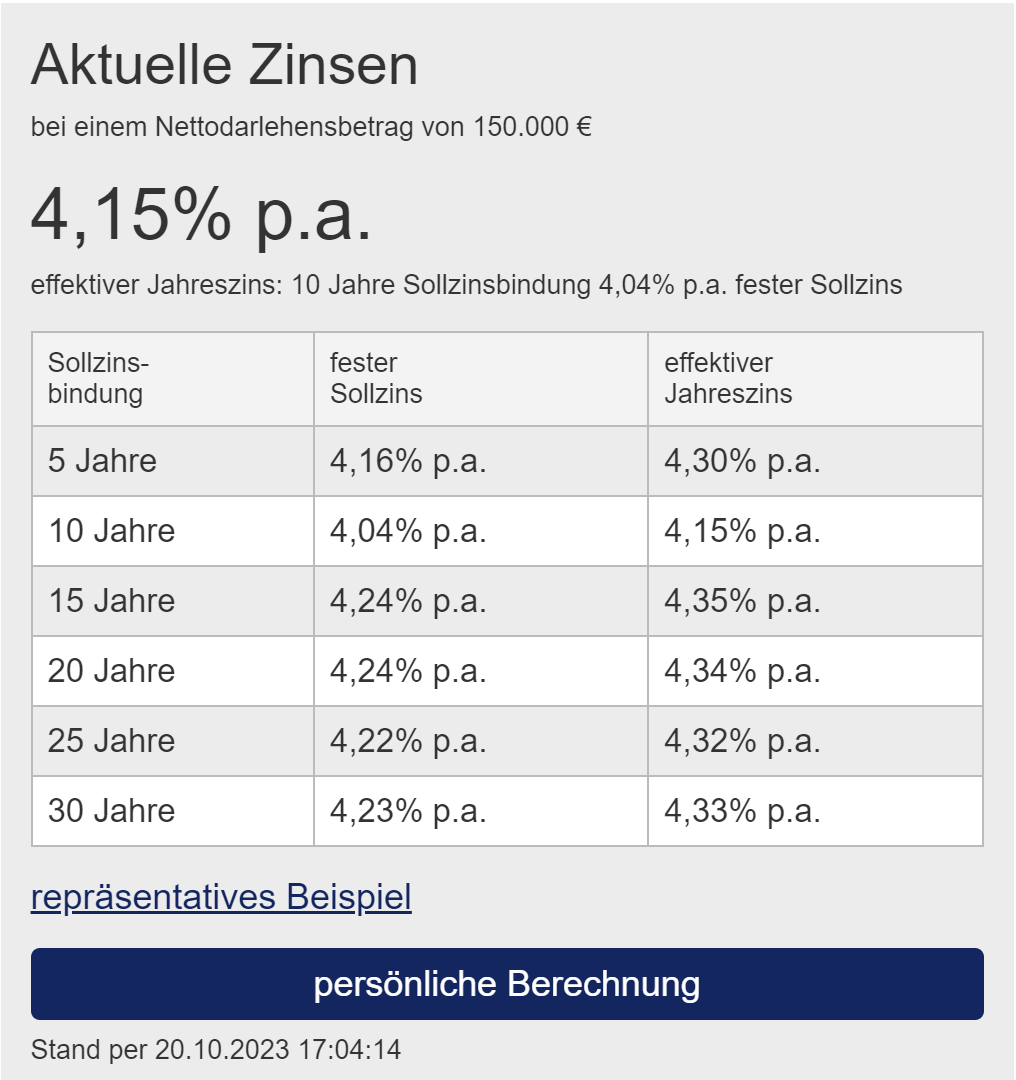The image size is (1016, 1080).
Task: Pick the 20 Jahre row label
Action: pos(111,671)
